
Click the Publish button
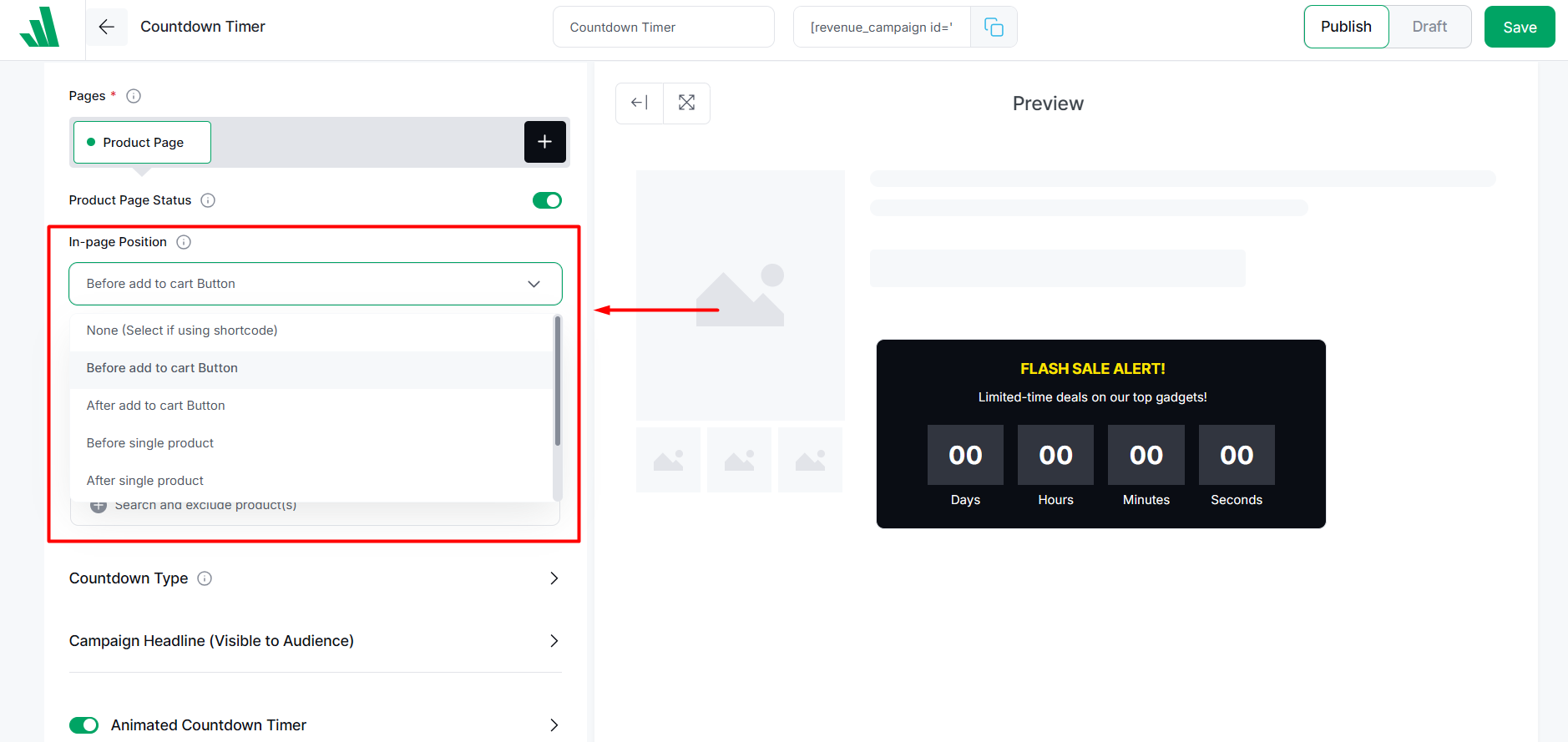pyautogui.click(x=1346, y=27)
